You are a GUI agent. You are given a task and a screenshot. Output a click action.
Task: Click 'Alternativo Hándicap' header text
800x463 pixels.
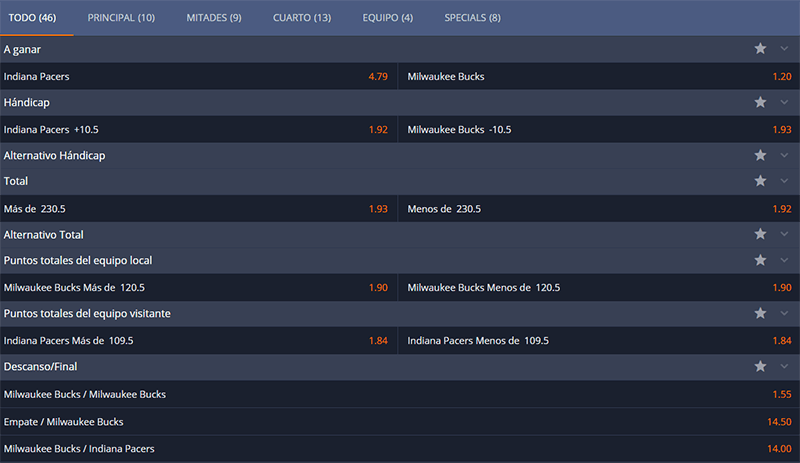point(55,156)
